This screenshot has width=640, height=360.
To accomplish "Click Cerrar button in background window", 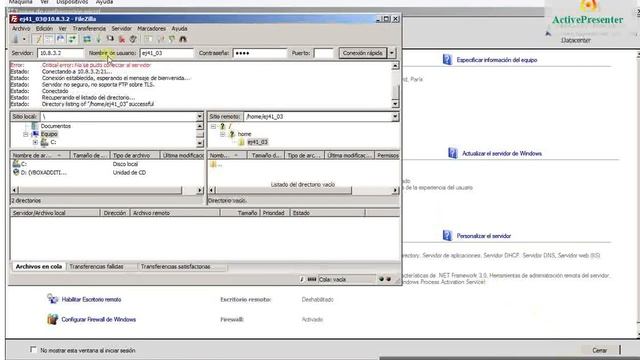I will (599, 350).
